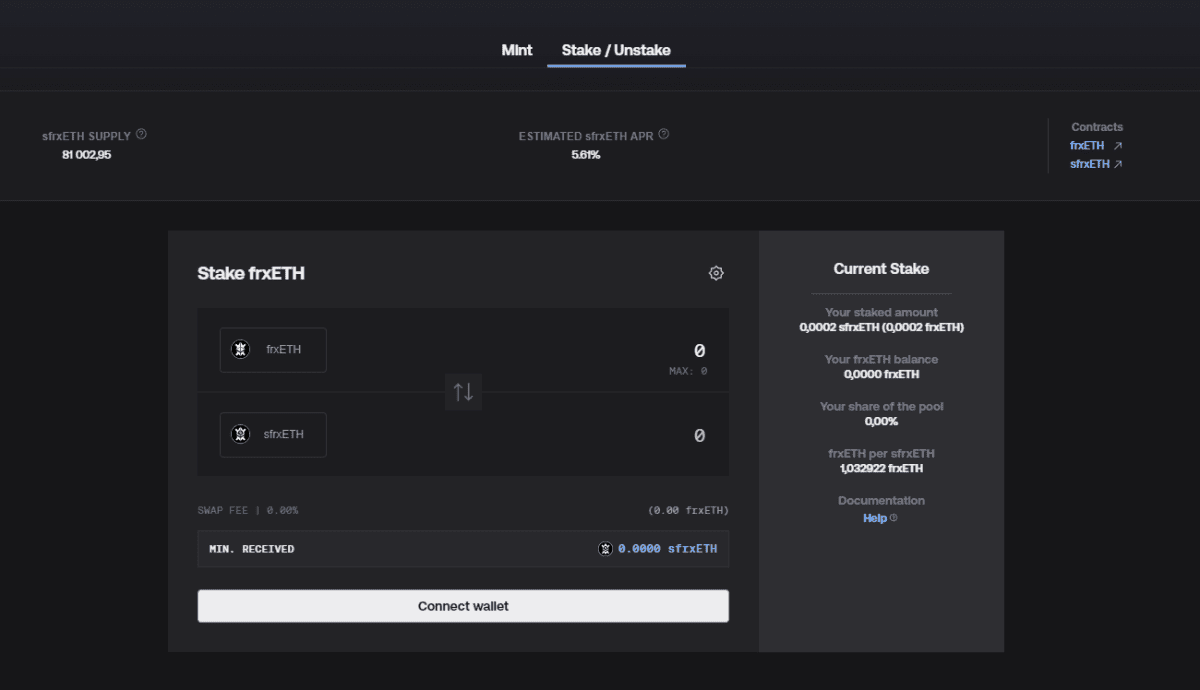Screen dimensions: 1200x690
Task: Switch to the Mint tab
Action: click(x=517, y=50)
